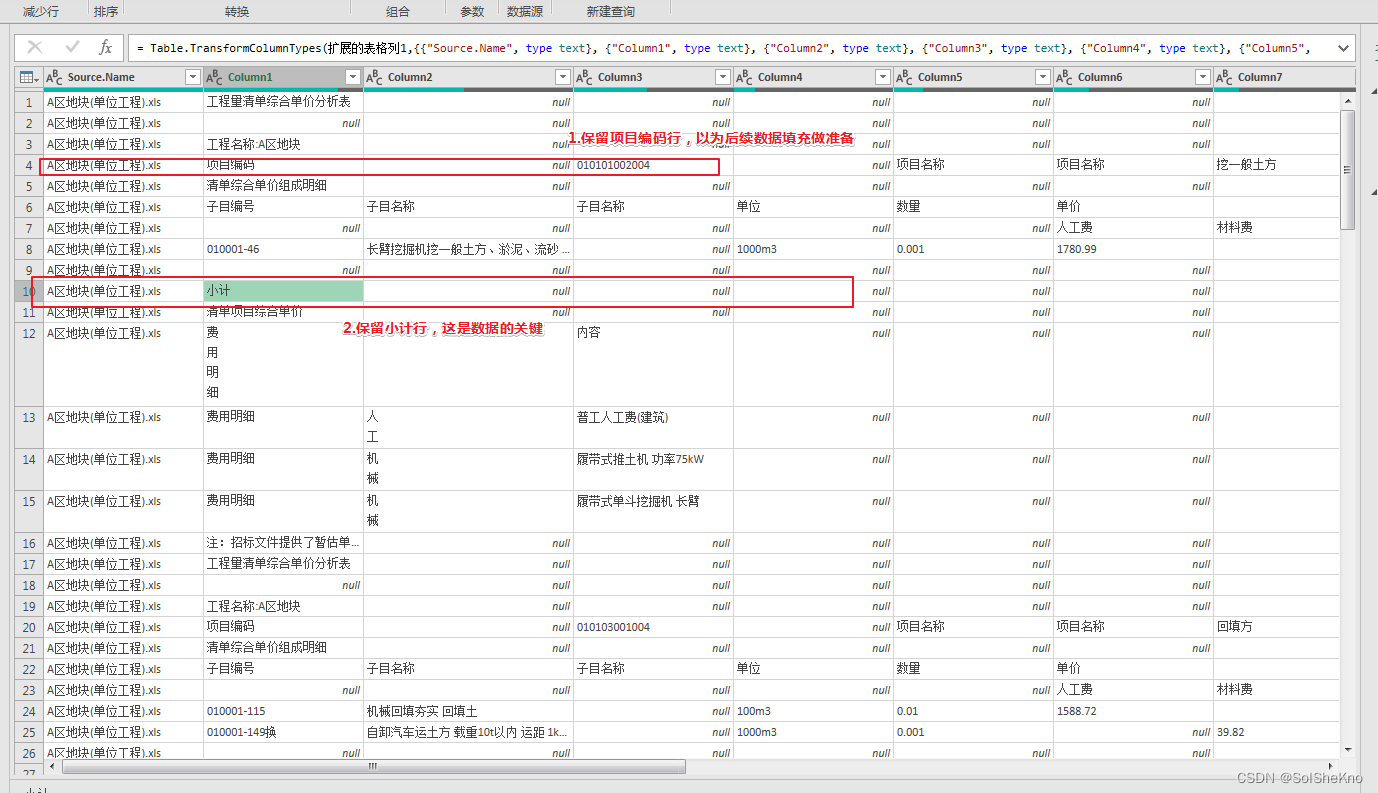The width and height of the screenshot is (1378, 793).
Task: Open filter dropdown for Column3
Action: click(723, 77)
